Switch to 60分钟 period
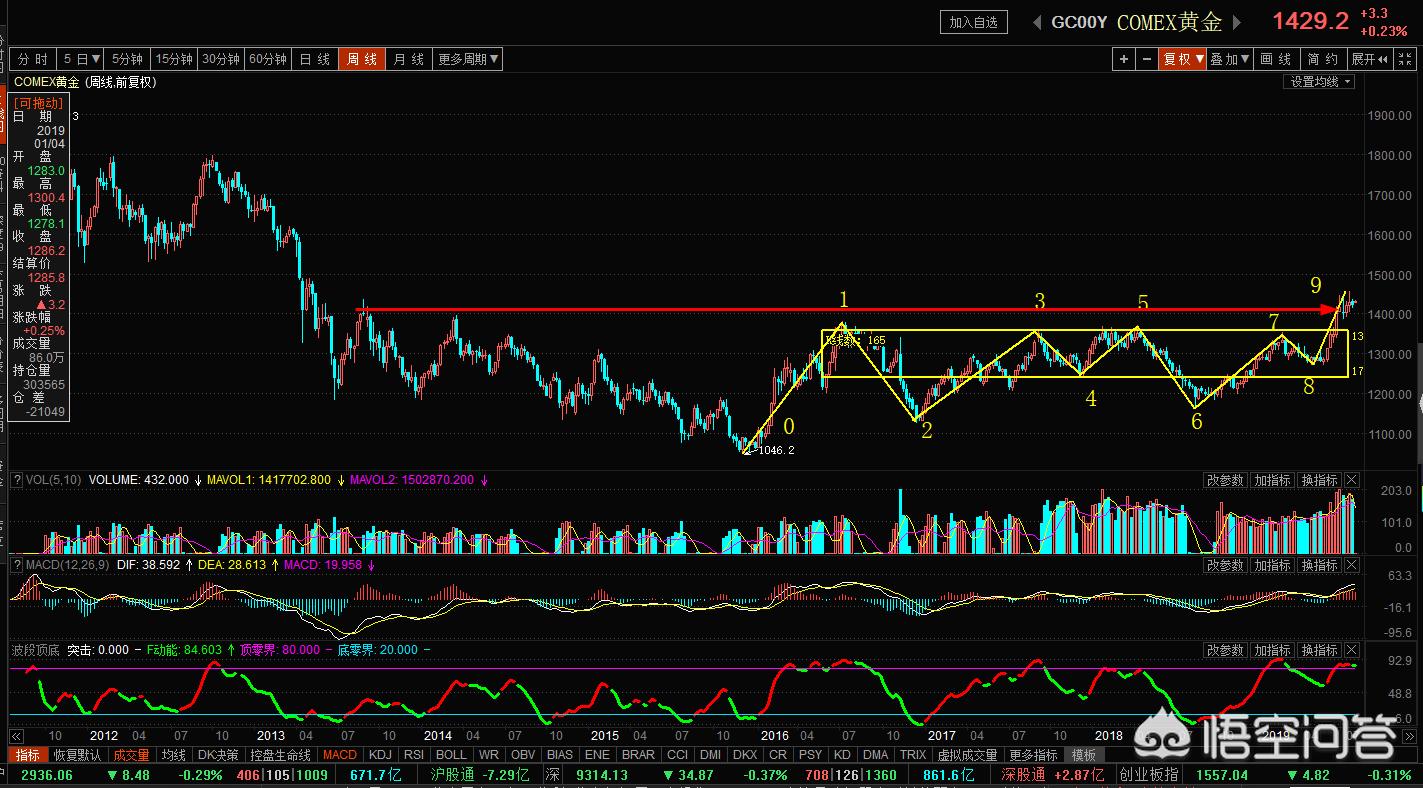 267,59
